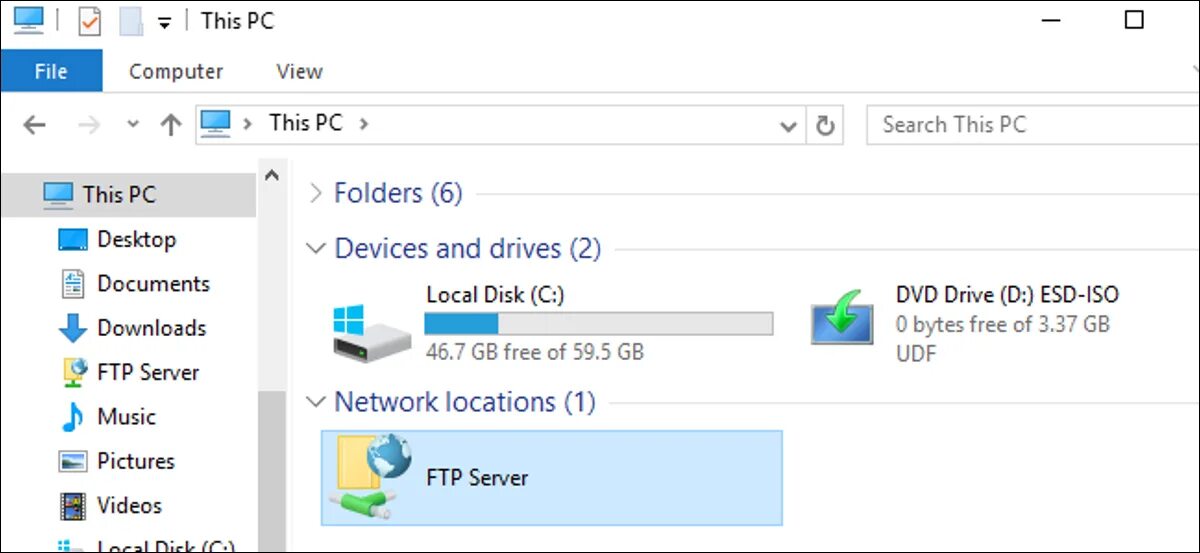Image resolution: width=1200 pixels, height=553 pixels.
Task: Collapse the Devices and drives group
Action: click(x=316, y=248)
